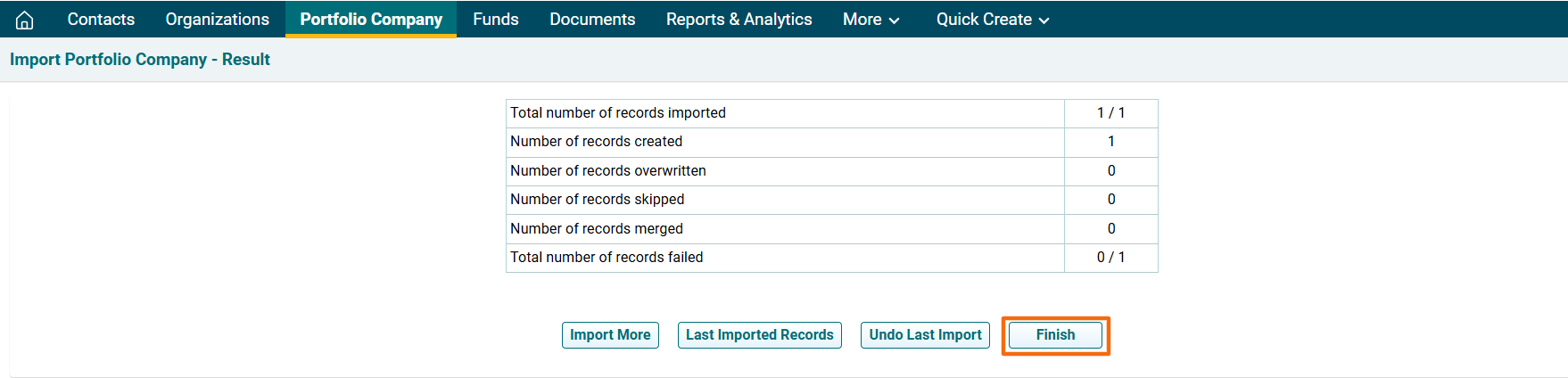Click Finish to complete the import
Image resolution: width=1568 pixels, height=378 pixels.
(1055, 335)
